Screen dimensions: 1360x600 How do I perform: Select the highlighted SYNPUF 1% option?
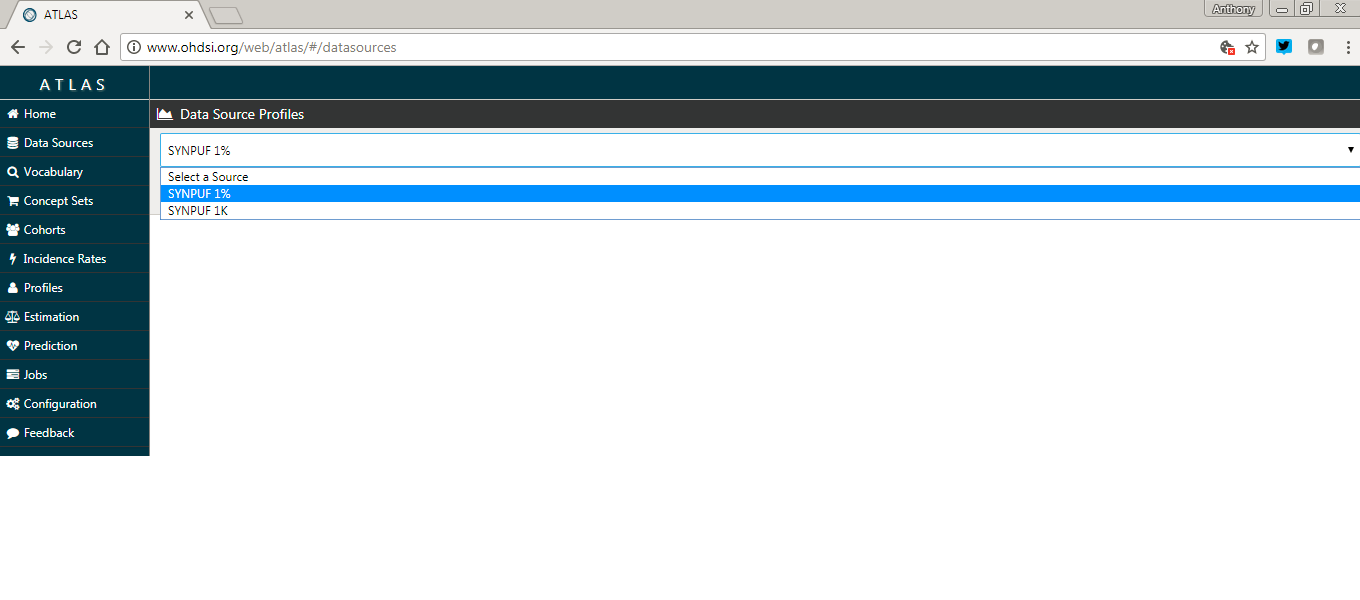[199, 194]
